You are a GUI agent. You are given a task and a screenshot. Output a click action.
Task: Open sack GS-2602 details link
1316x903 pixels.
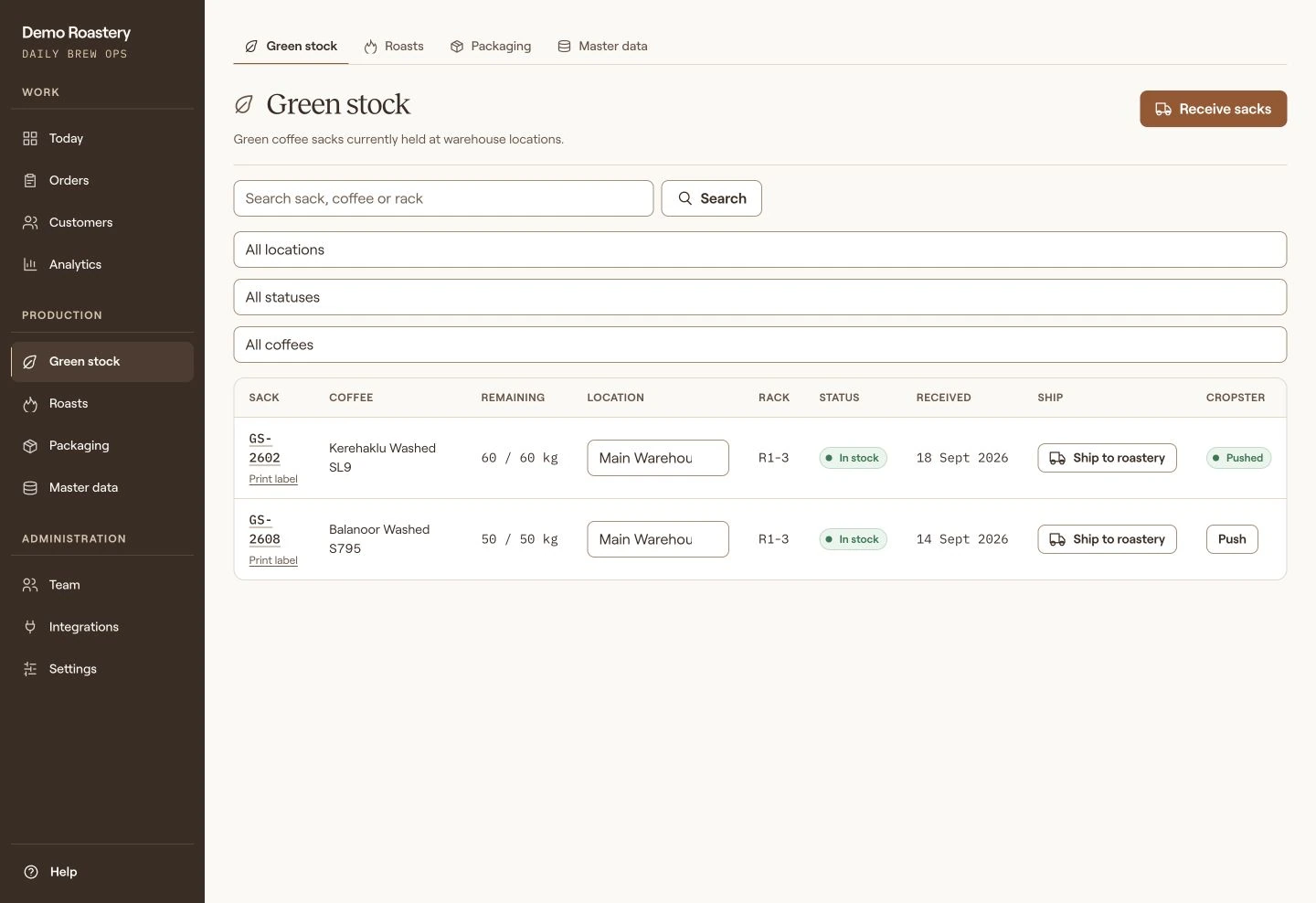pos(264,448)
